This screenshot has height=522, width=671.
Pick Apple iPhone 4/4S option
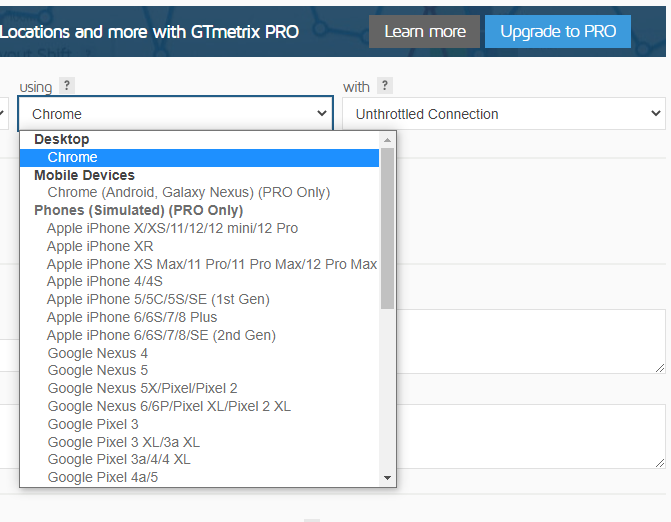[199, 282]
